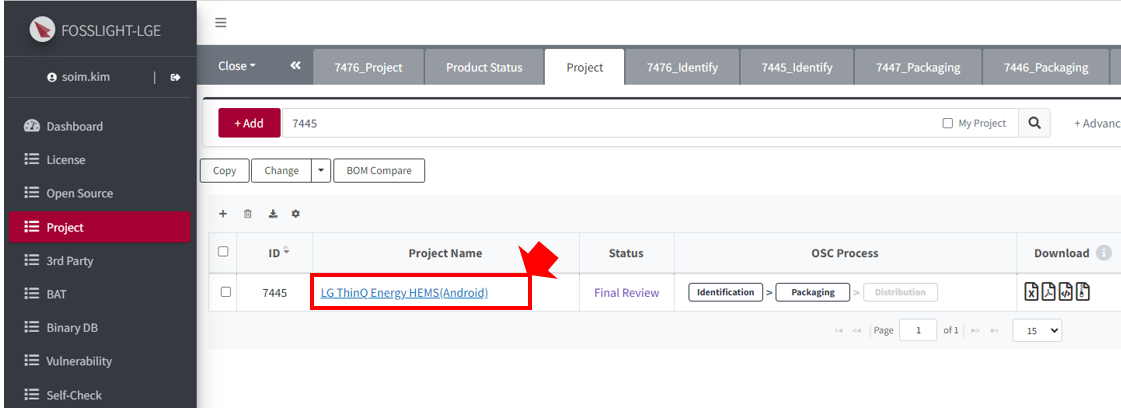Image resolution: width=1121 pixels, height=409 pixels.
Task: Go to previous page pagination icon
Action: [x=856, y=331]
